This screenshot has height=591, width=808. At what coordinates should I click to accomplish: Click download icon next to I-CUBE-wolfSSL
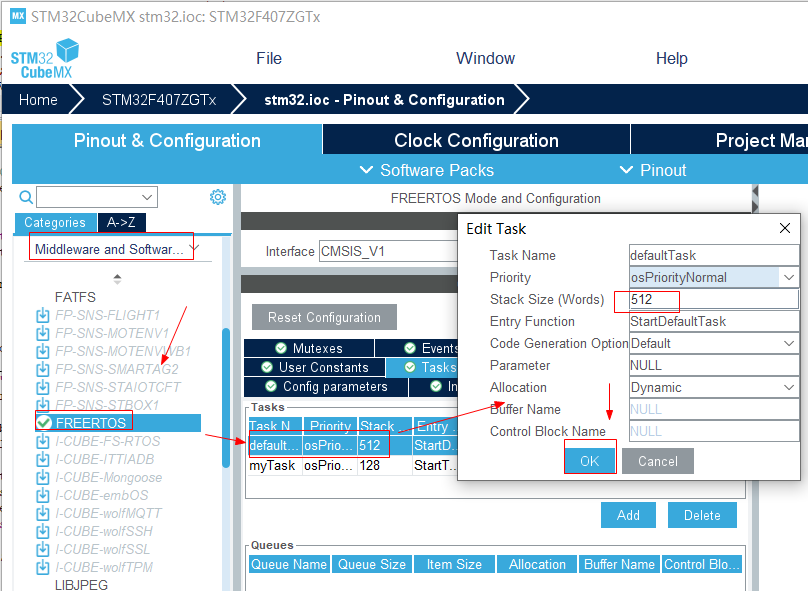coord(43,549)
